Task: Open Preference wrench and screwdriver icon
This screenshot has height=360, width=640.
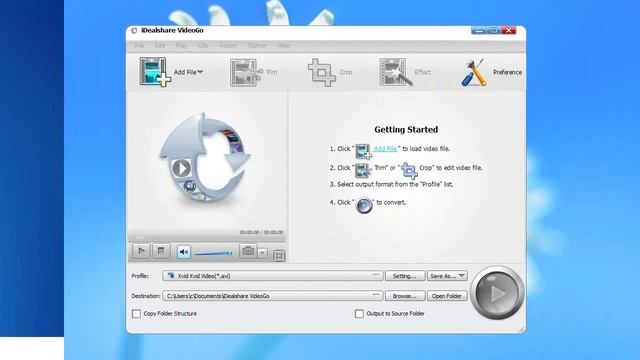Action: 474,72
